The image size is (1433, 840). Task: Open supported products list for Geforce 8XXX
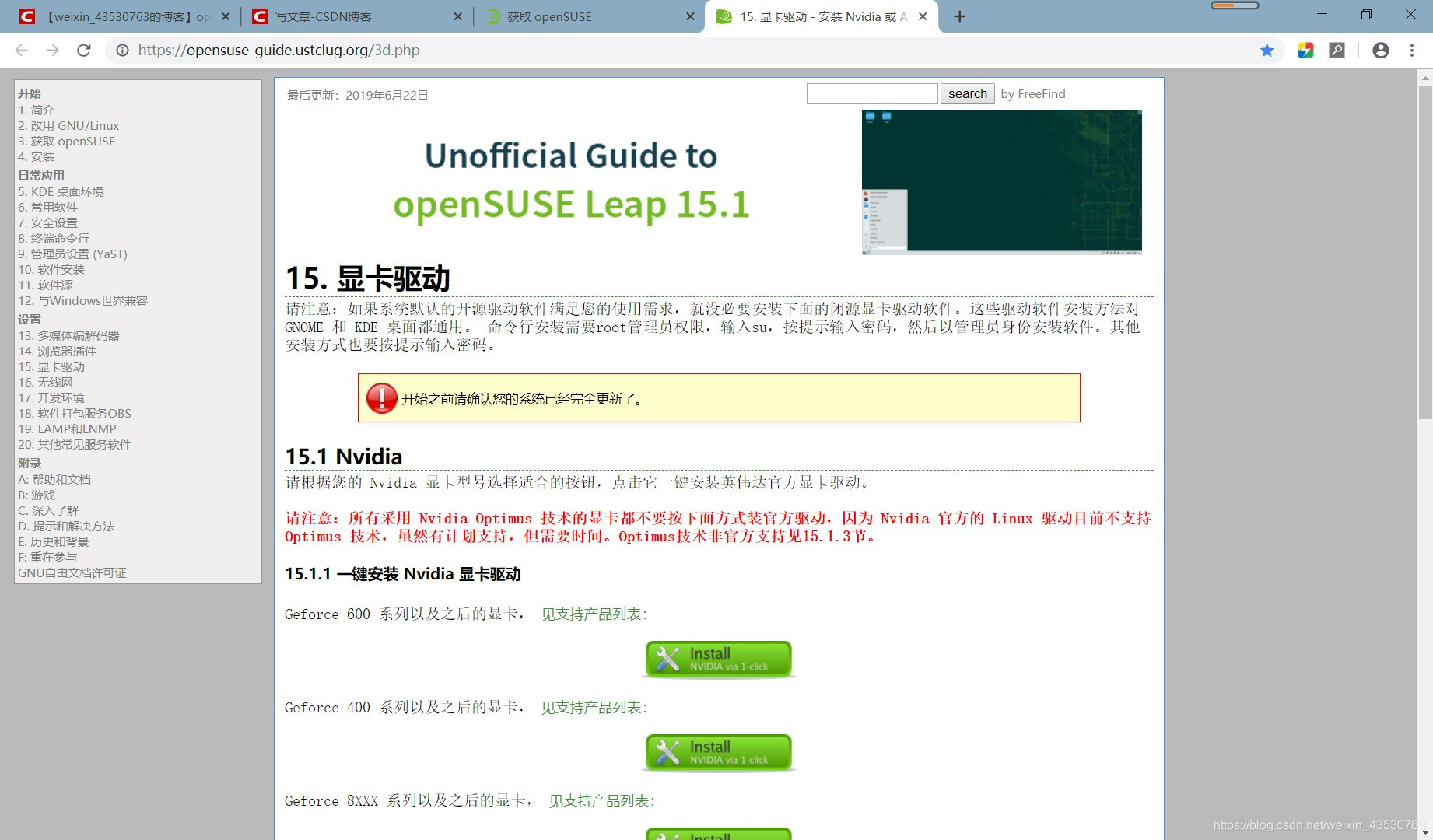[602, 801]
